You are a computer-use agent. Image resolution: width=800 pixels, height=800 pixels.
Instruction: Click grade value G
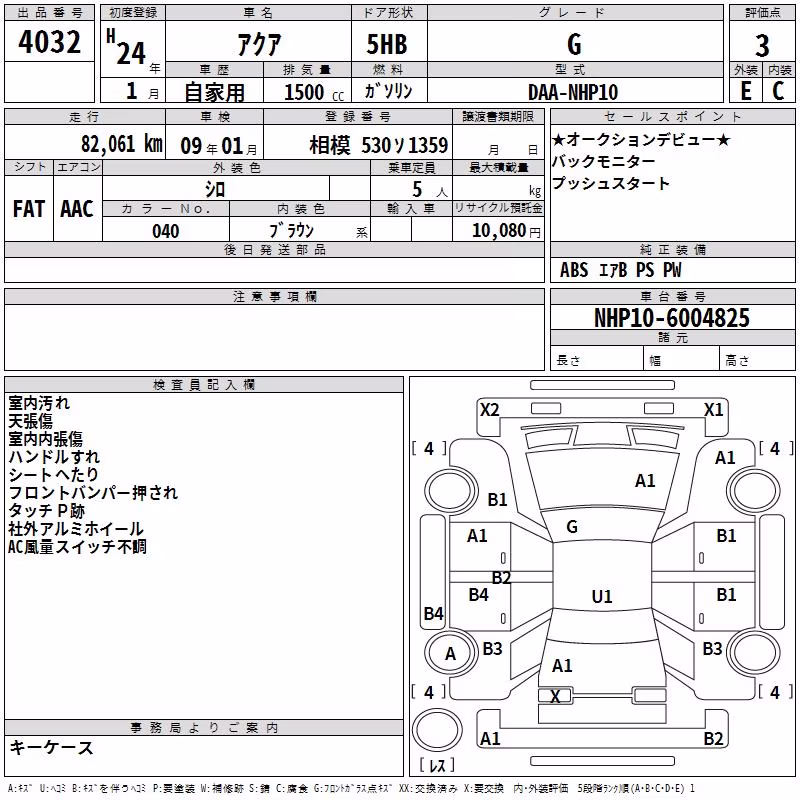click(574, 44)
